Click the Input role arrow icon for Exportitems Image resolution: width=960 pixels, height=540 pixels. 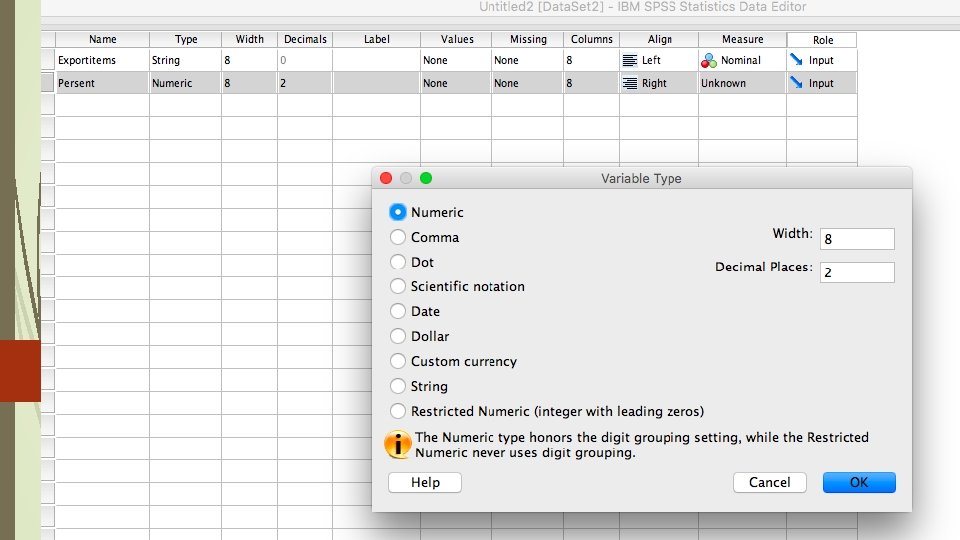click(796, 59)
